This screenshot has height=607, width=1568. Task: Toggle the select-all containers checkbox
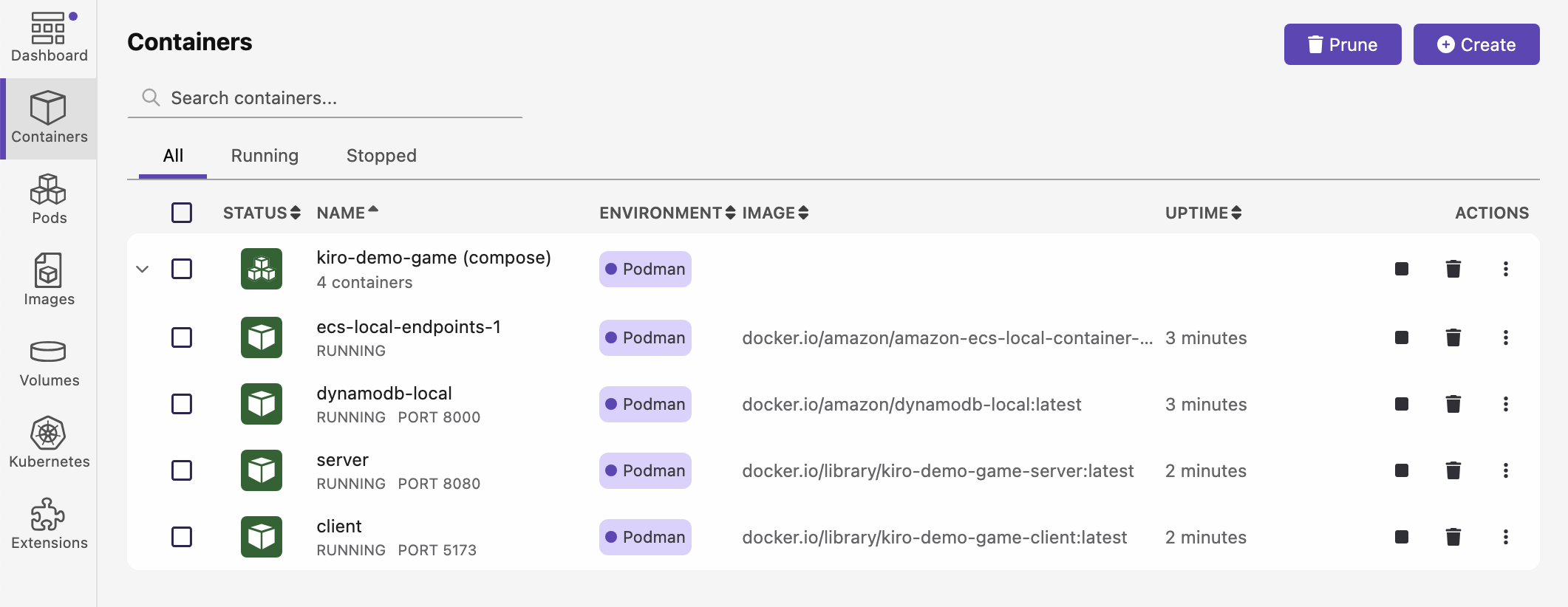(x=182, y=213)
